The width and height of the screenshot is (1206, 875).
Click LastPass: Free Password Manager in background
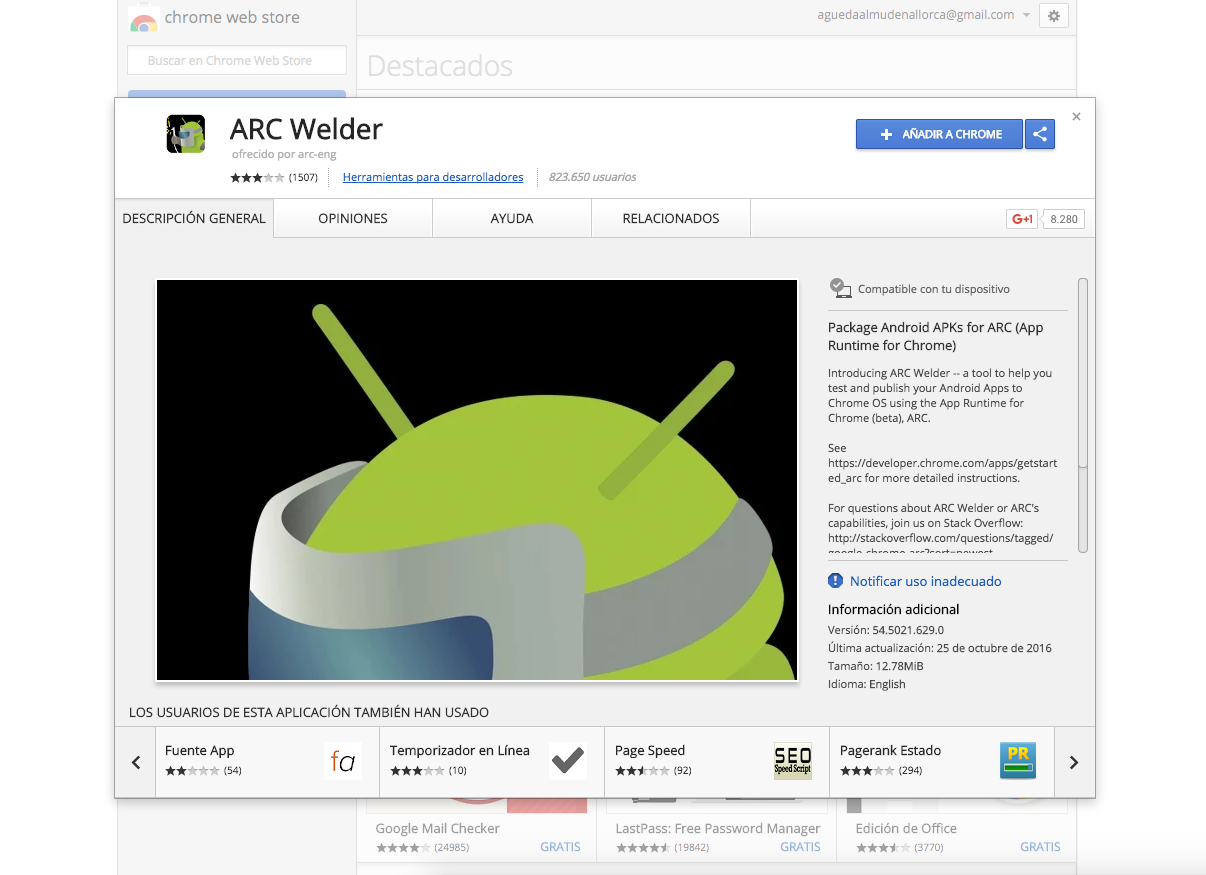pyautogui.click(x=718, y=828)
